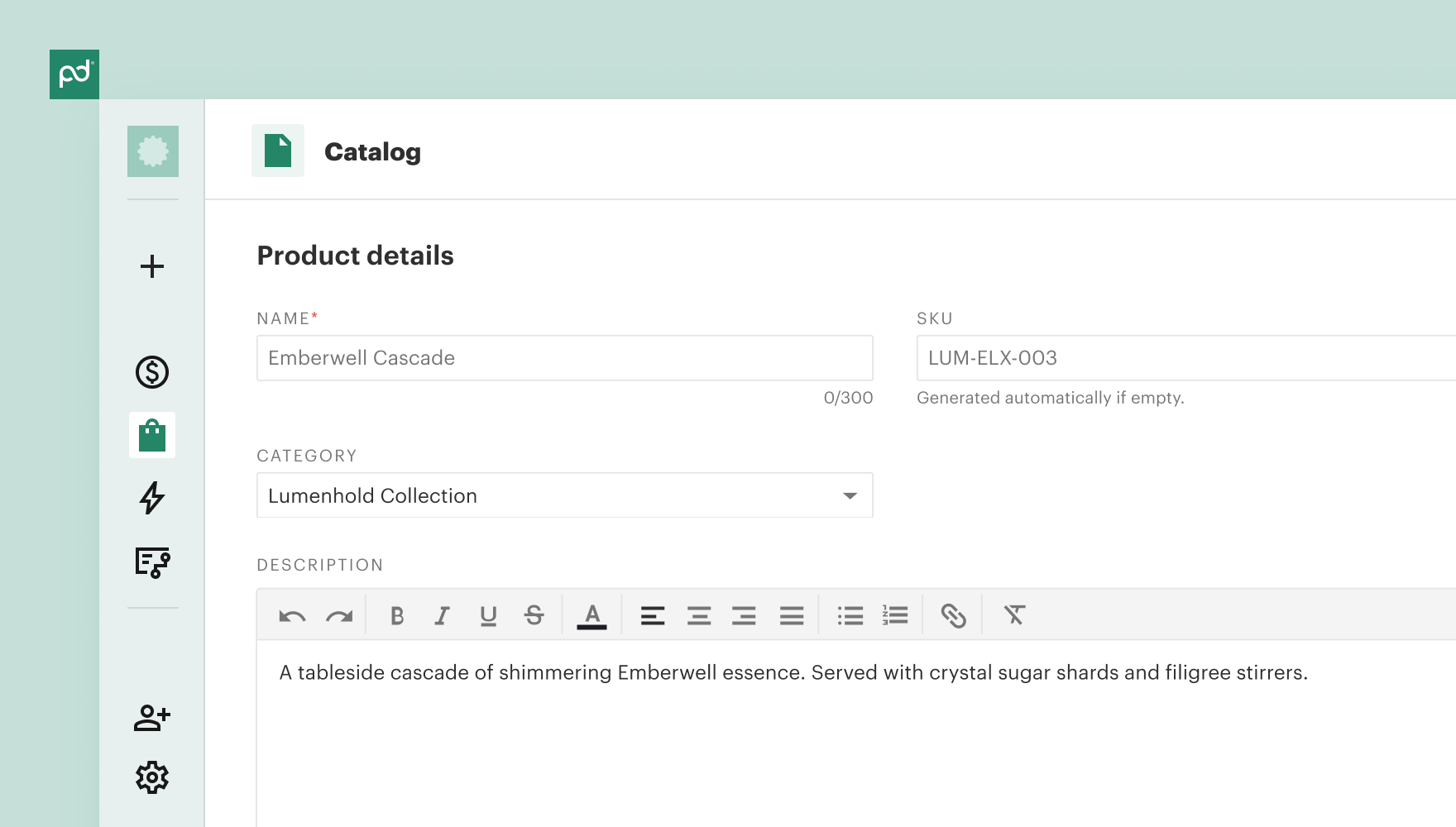The width and height of the screenshot is (1456, 827).
Task: Clear text formatting
Action: [1014, 615]
